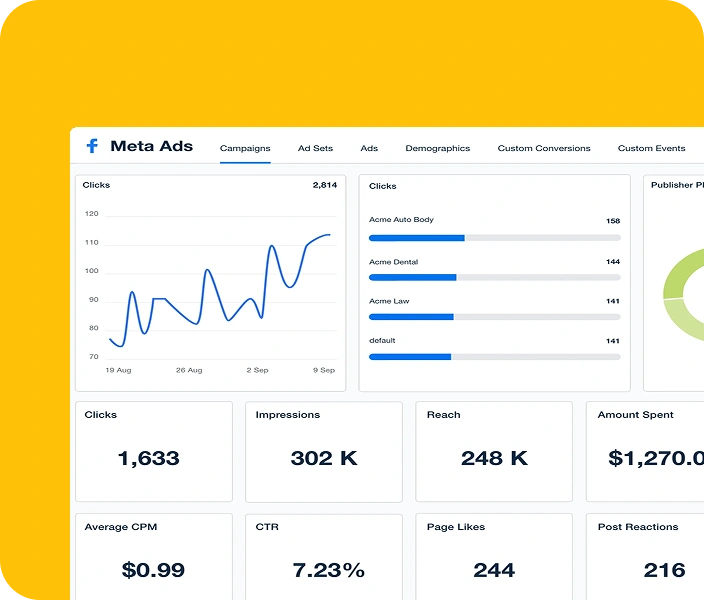
Task: Select the Acme Auto Body progress bar
Action: pos(494,238)
